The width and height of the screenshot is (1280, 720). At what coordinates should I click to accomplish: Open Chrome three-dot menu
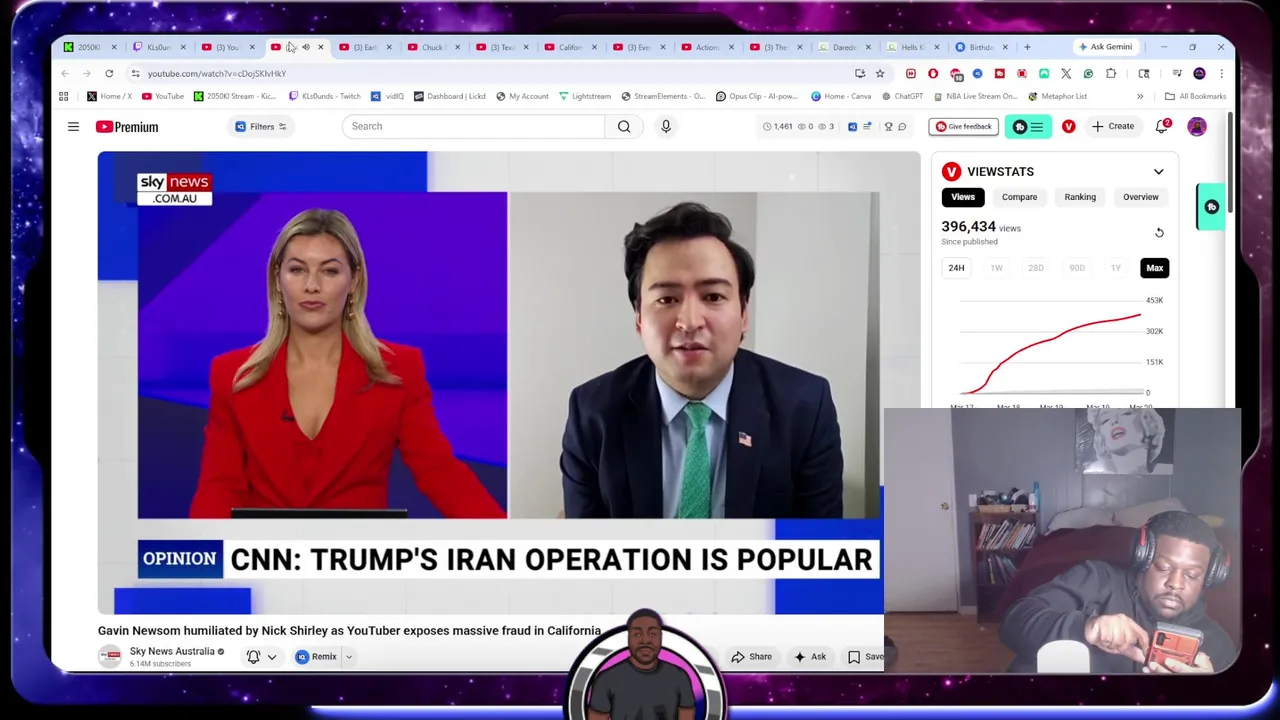pos(1221,73)
